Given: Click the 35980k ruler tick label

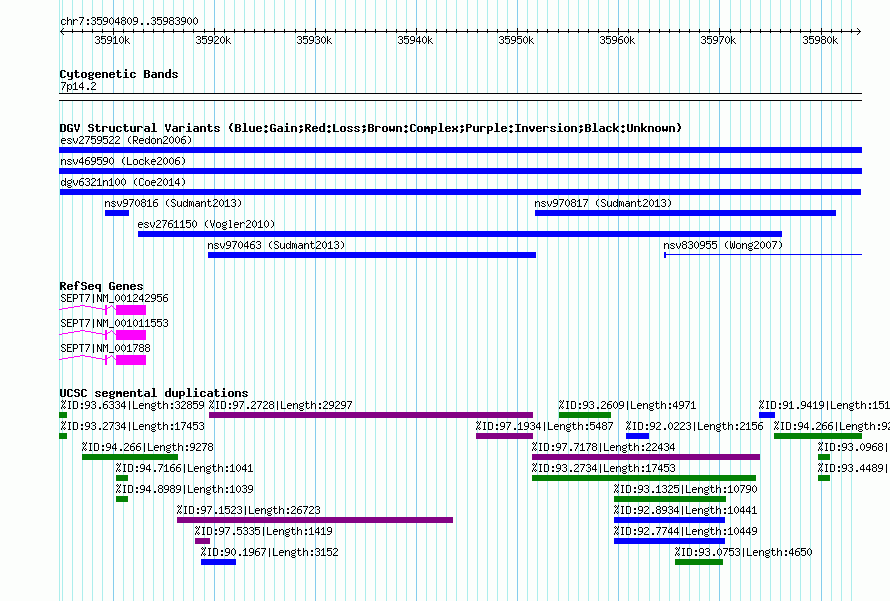Looking at the screenshot, I should coord(820,40).
